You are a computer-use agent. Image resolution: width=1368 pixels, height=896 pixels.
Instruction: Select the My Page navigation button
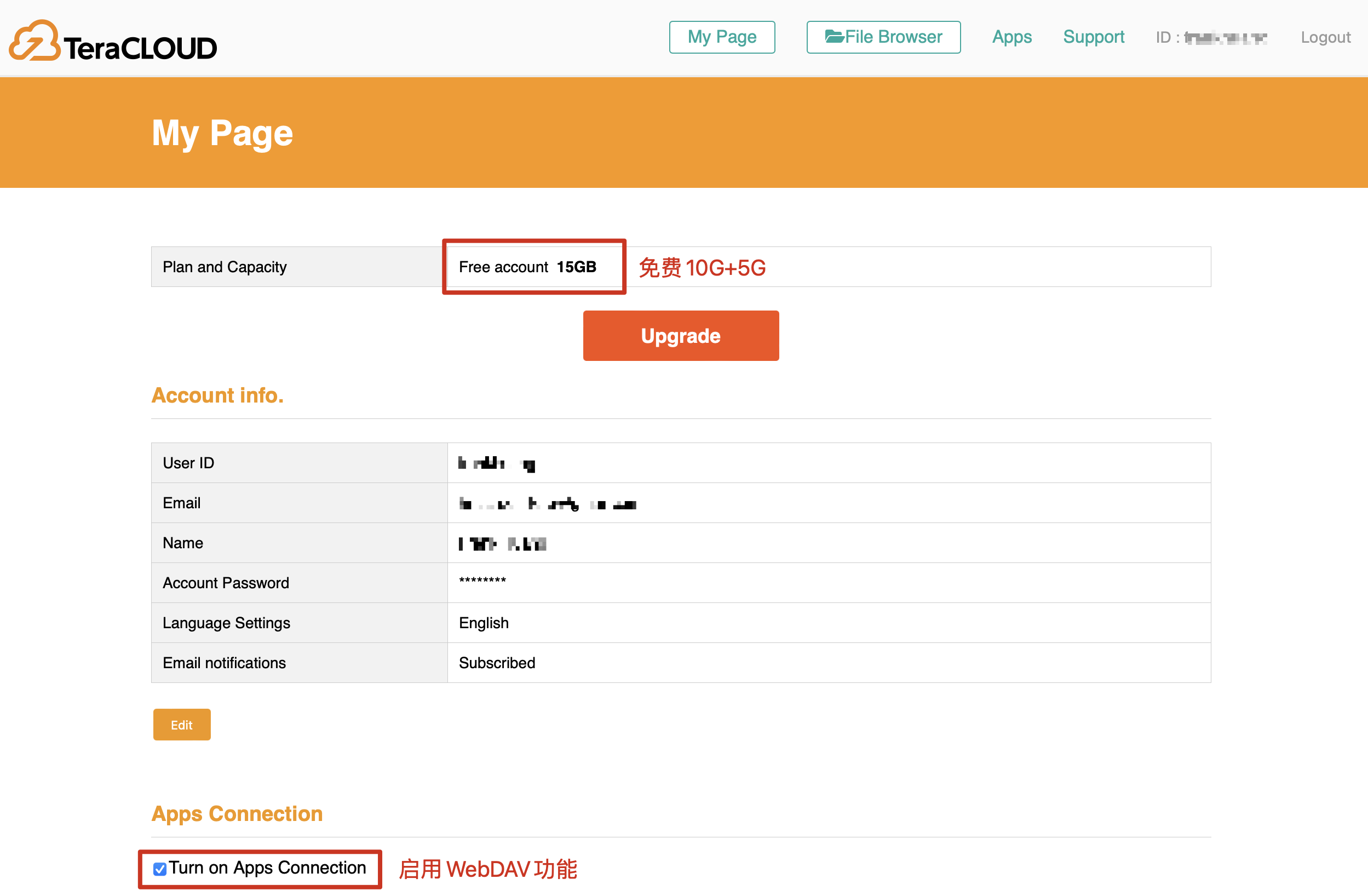(x=722, y=36)
